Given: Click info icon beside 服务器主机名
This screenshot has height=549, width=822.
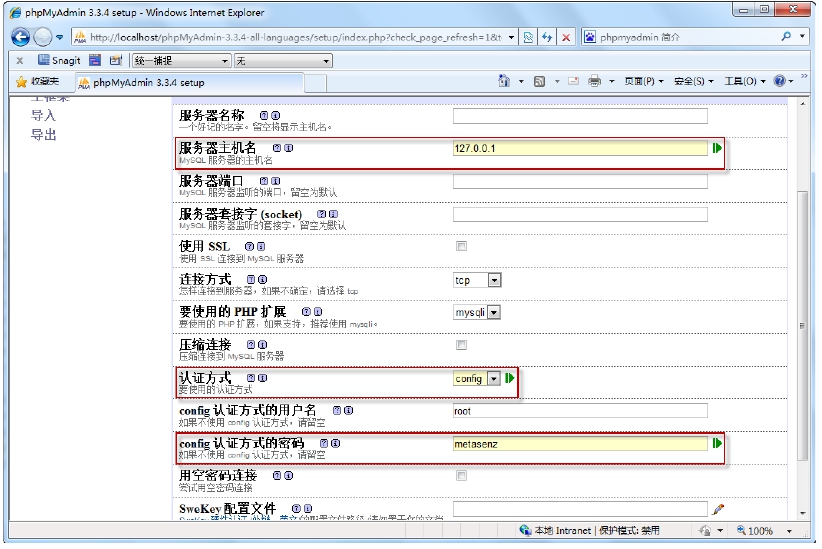Looking at the screenshot, I should point(289,148).
